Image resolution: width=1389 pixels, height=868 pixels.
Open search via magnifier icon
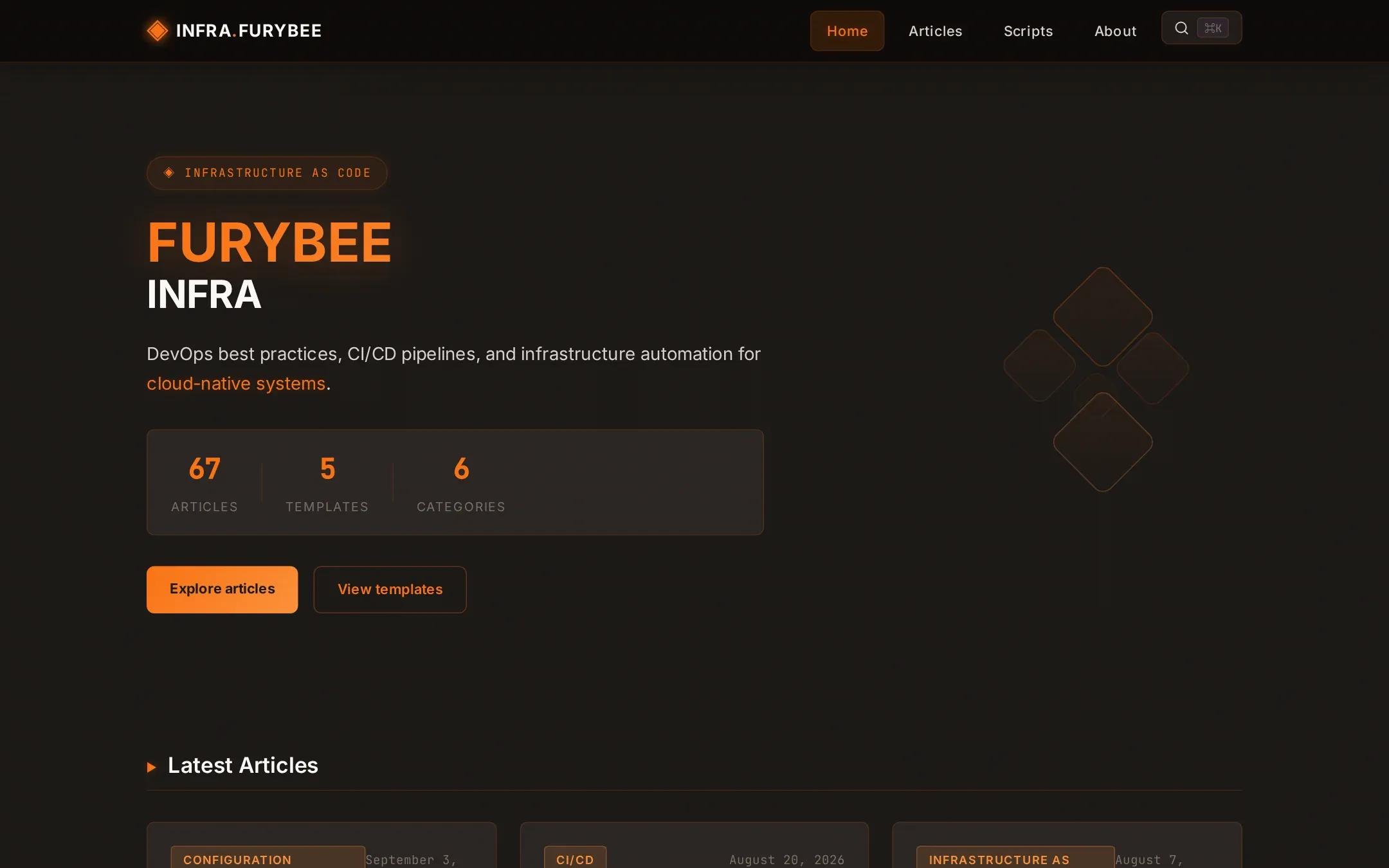pos(1181,28)
